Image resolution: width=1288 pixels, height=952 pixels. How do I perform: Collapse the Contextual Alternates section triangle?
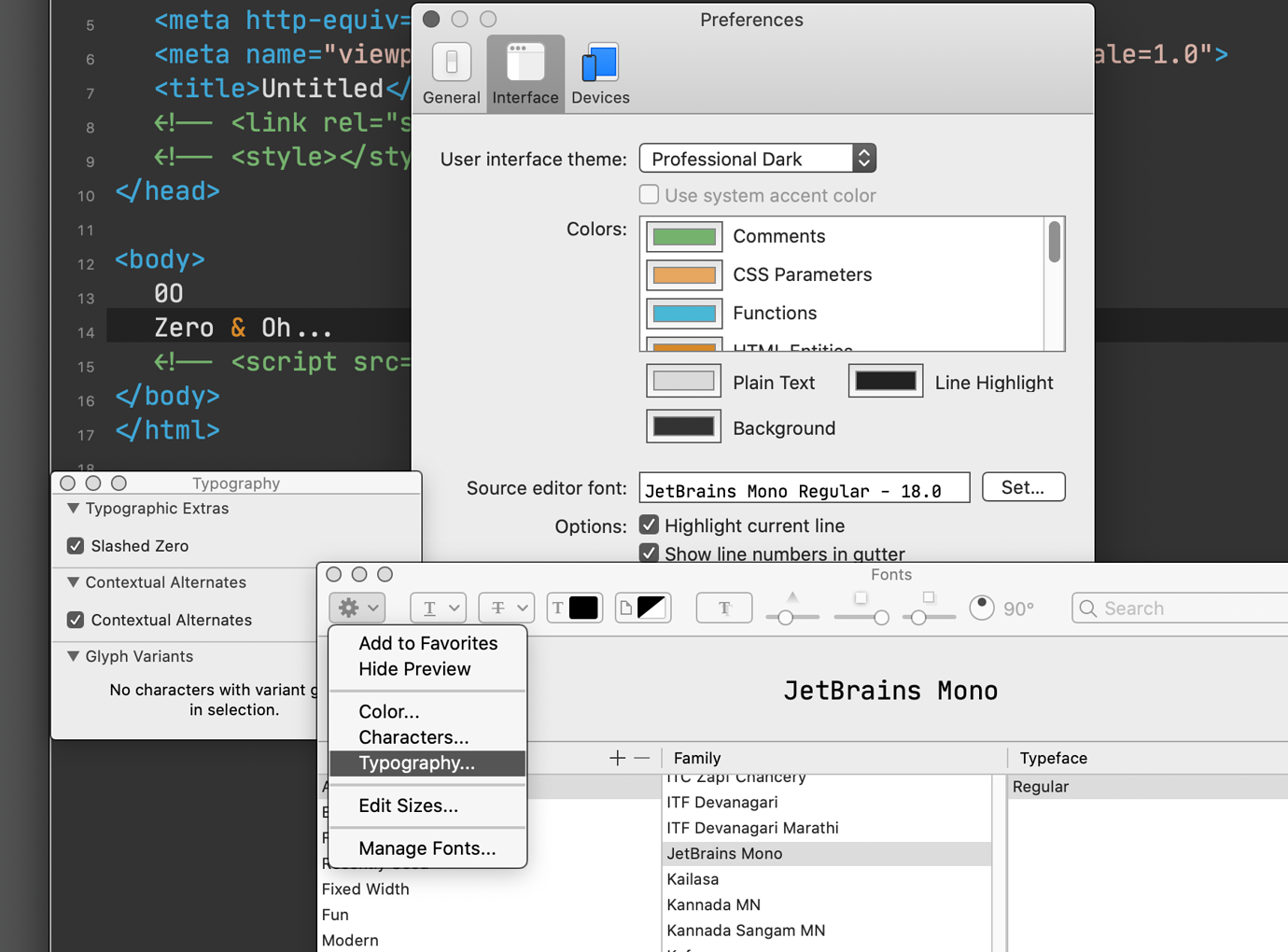73,582
